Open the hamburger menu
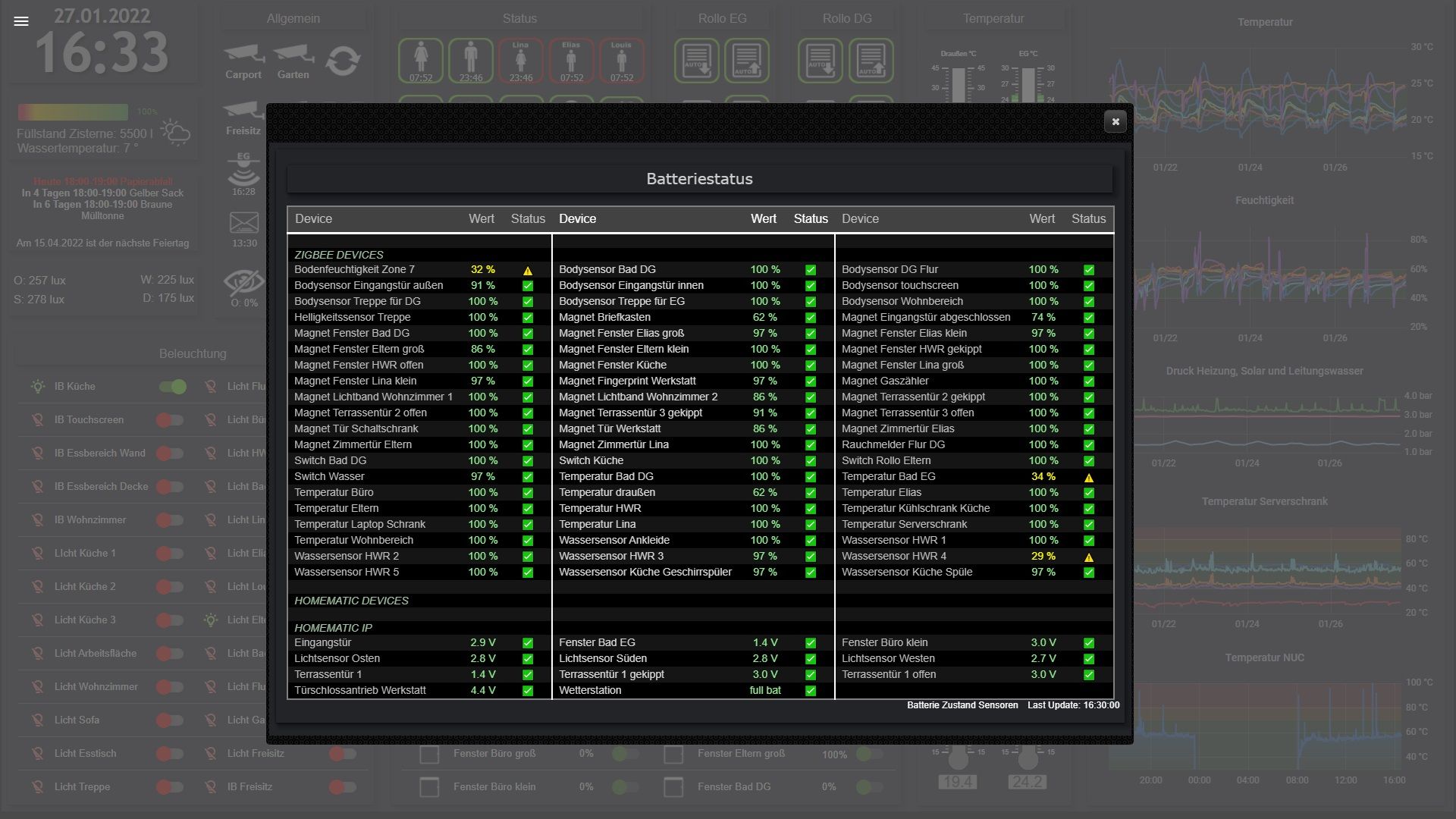The height and width of the screenshot is (819, 1456). point(21,21)
